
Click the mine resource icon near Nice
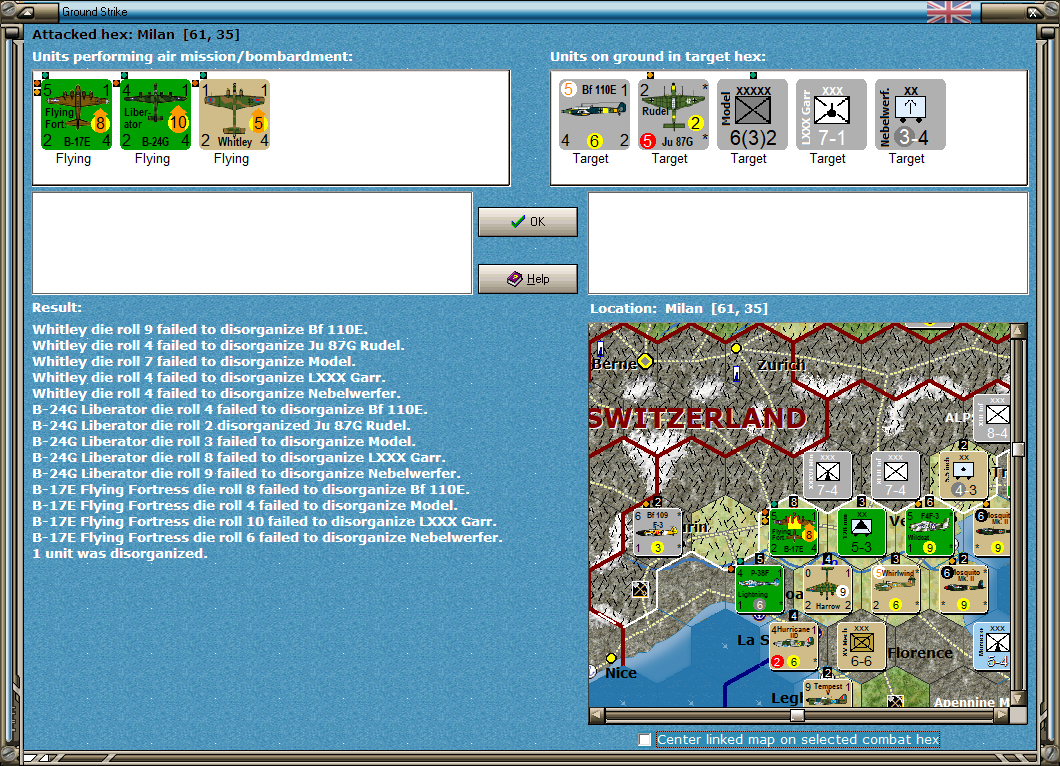640,590
